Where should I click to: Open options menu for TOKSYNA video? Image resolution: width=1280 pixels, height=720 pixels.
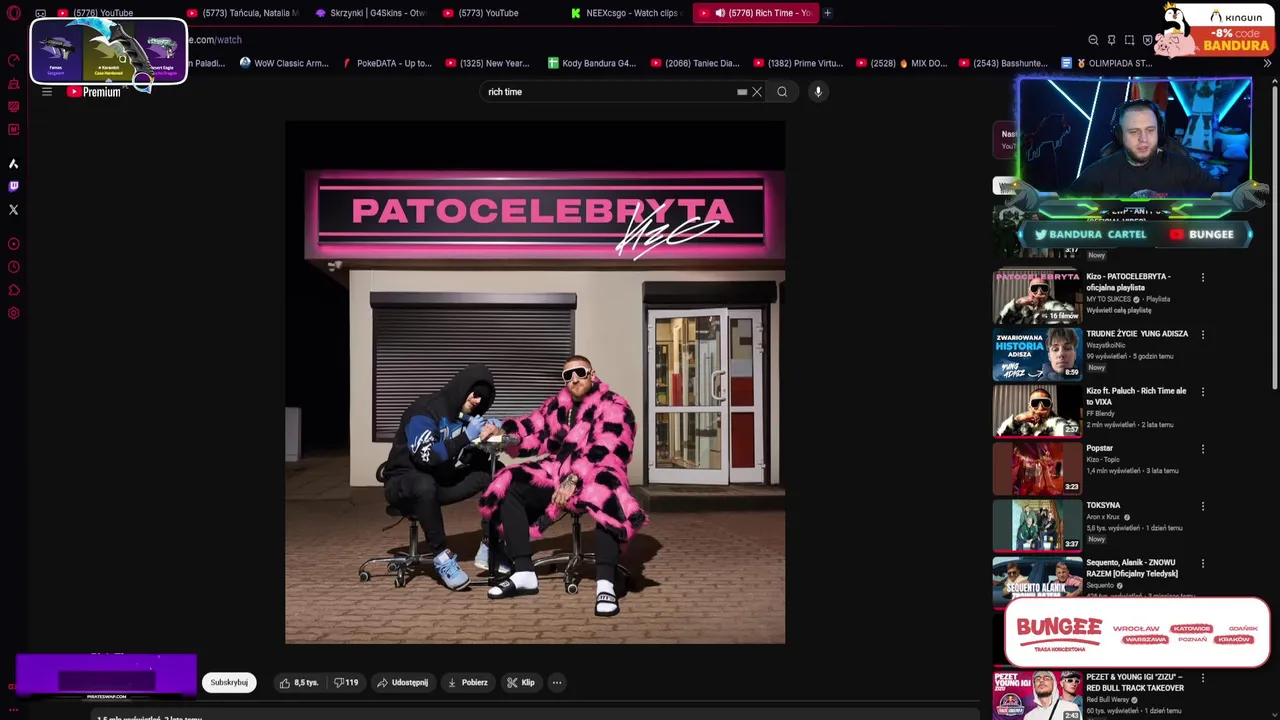(x=1203, y=506)
